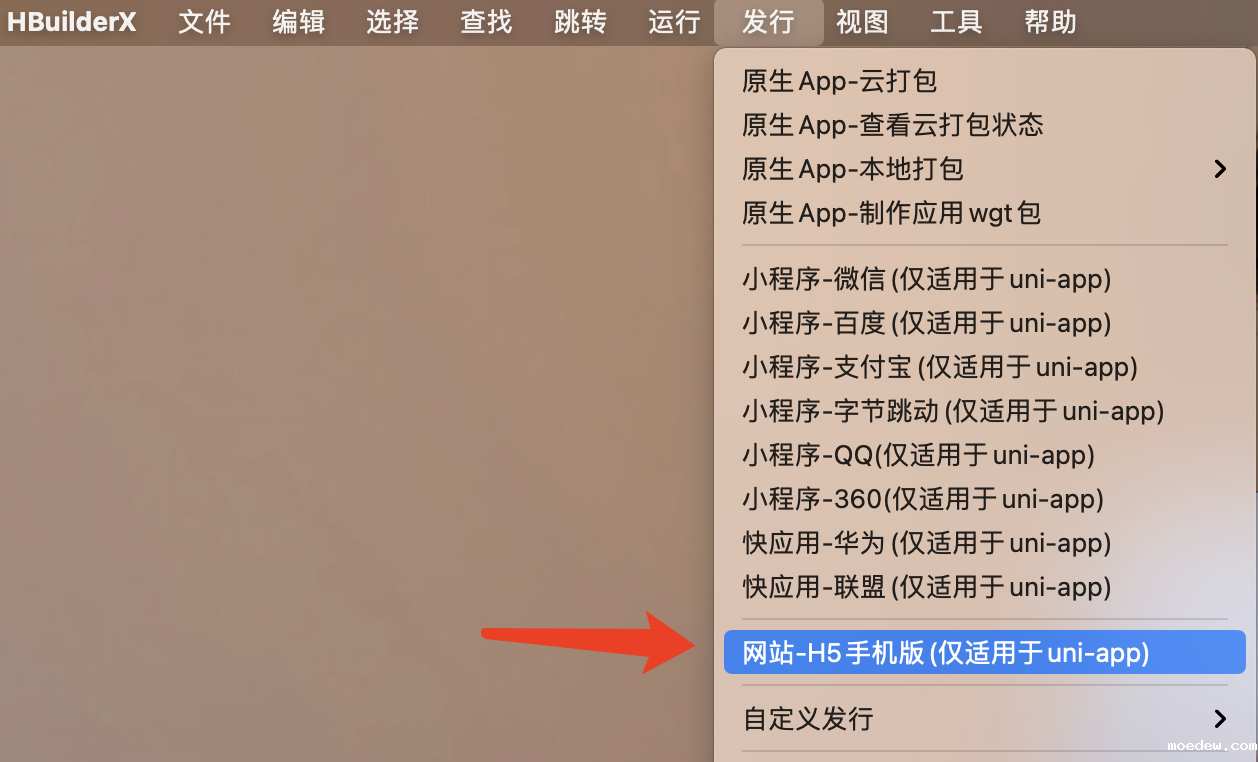Viewport: 1258px width, 762px height.
Task: Publish to 小程序-微信
Action: point(985,279)
